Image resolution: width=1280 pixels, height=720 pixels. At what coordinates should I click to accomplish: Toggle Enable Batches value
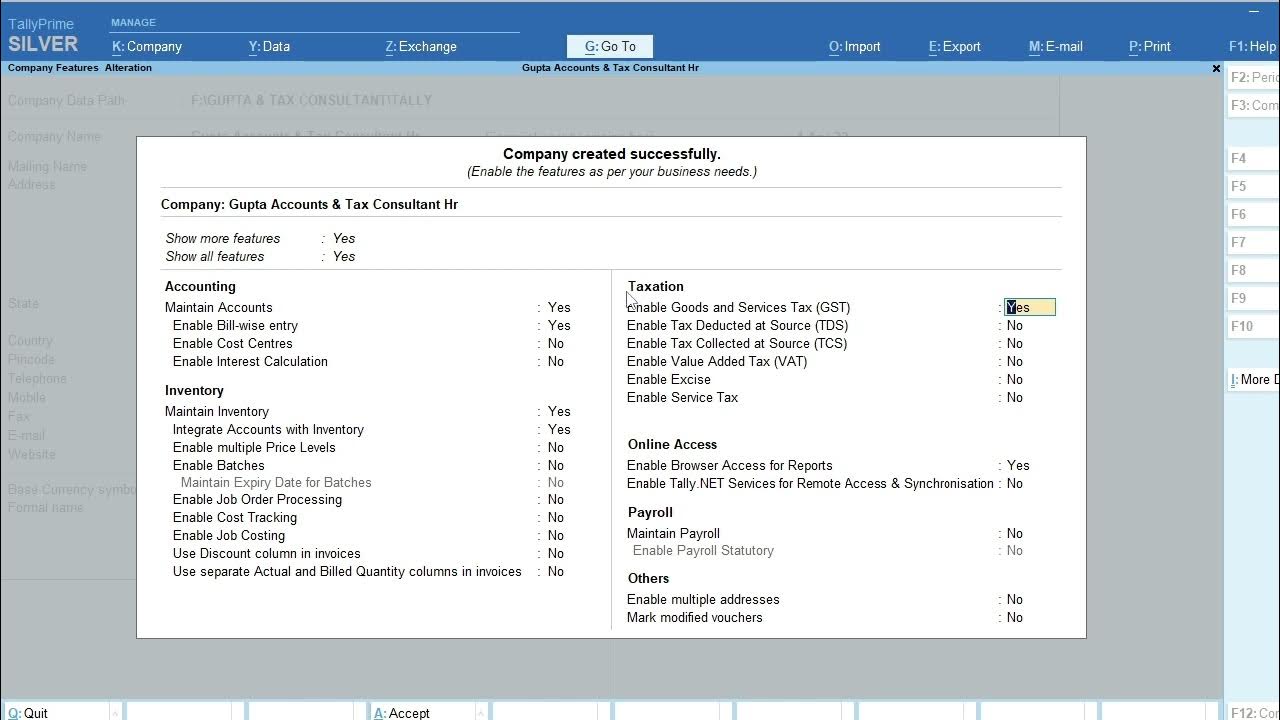(556, 466)
